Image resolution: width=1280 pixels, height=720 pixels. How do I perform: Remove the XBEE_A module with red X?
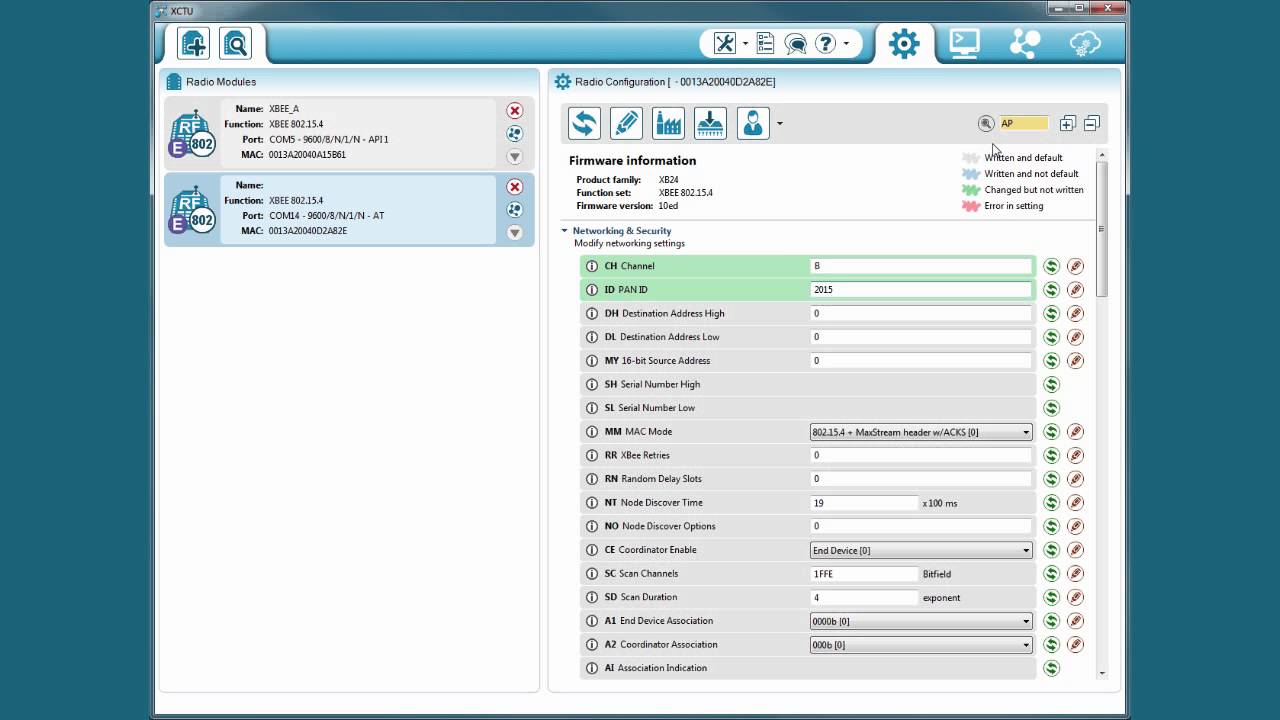514,110
